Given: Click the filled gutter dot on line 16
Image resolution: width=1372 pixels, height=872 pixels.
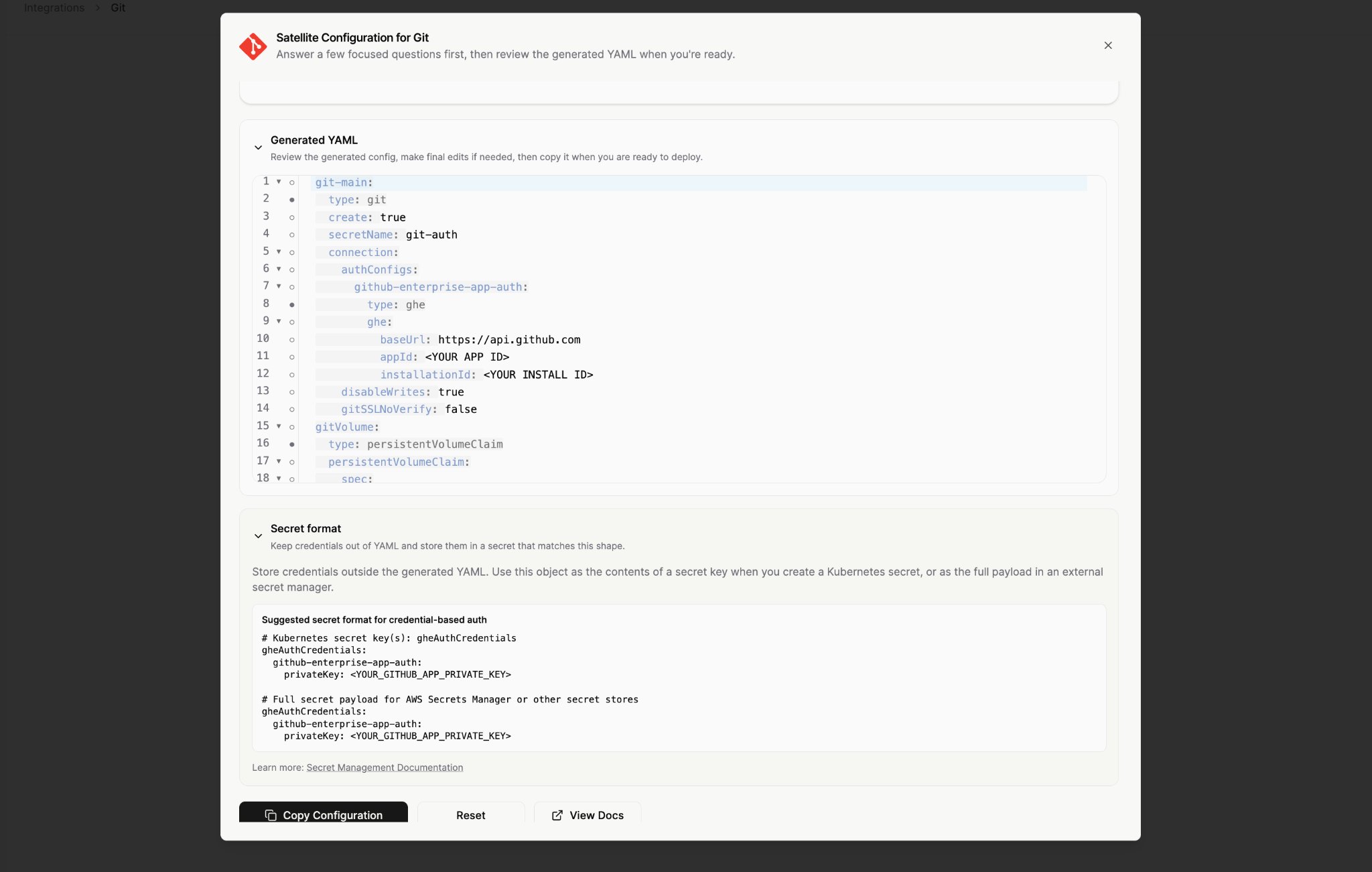Looking at the screenshot, I should click(291, 444).
